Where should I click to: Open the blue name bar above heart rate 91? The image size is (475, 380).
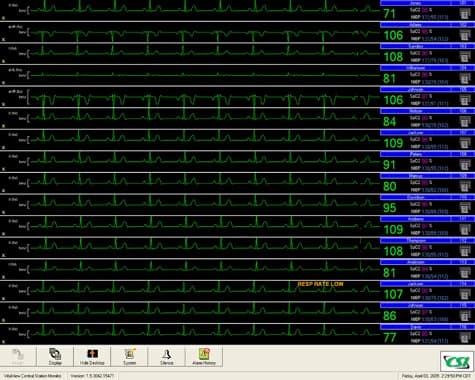coord(427,154)
